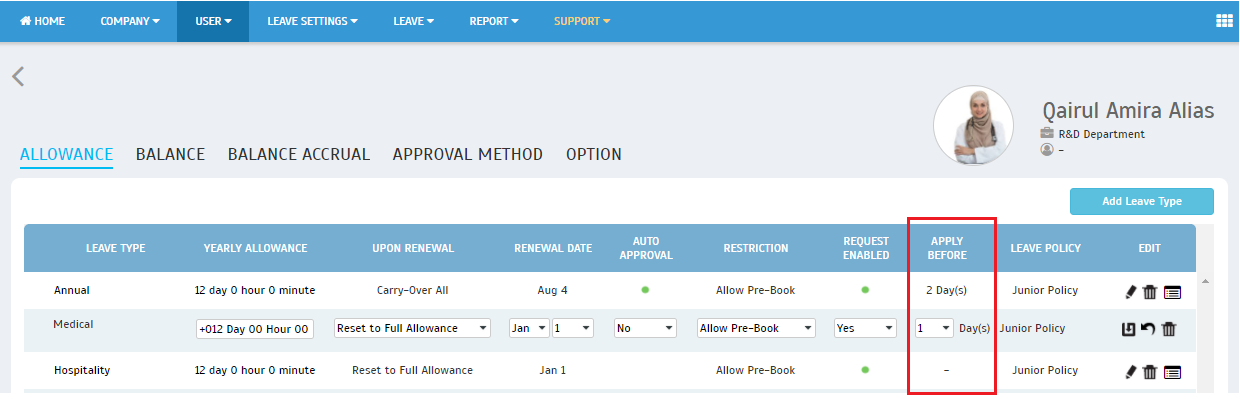Open the Upon Renewal dropdown for Medical
The width and height of the screenshot is (1240, 399).
point(413,328)
